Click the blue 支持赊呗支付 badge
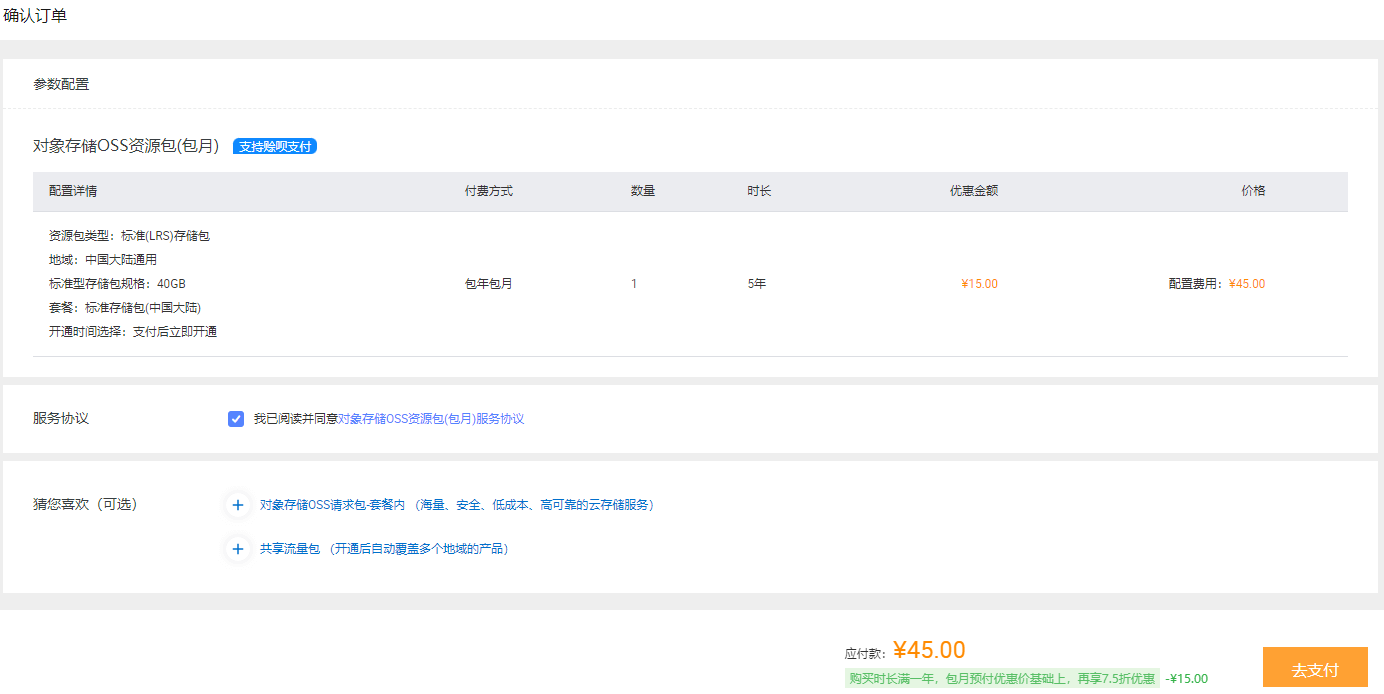Screen dimensions: 1384x694 click(275, 147)
